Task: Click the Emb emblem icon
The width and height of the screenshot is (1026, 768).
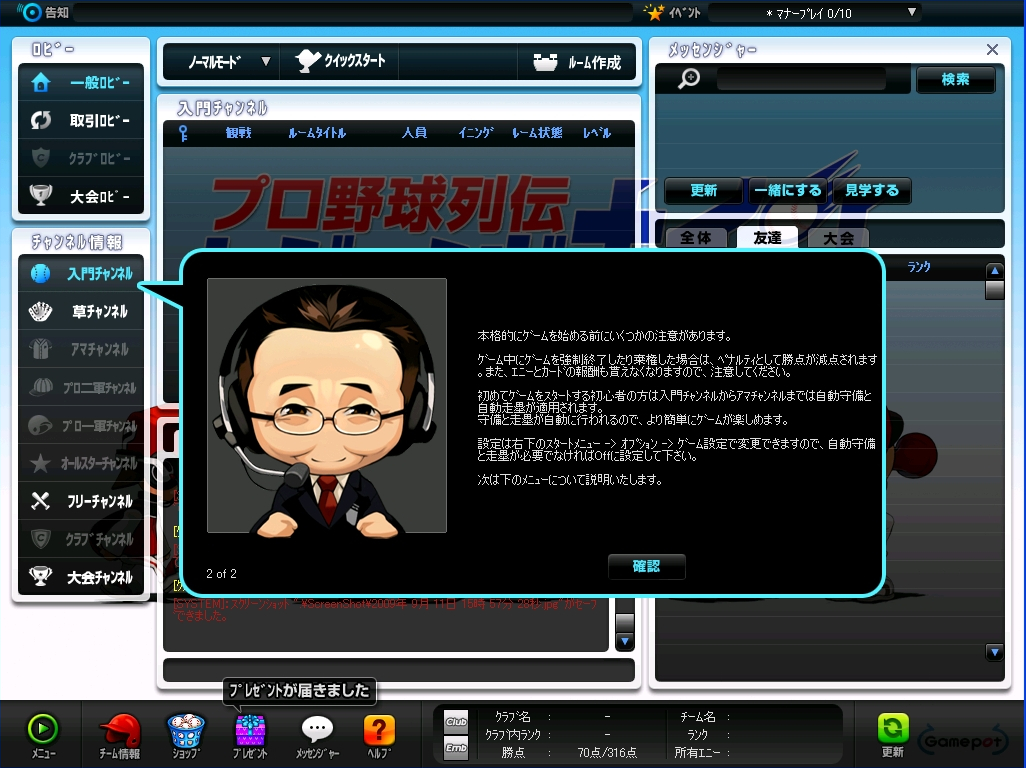Action: point(456,747)
